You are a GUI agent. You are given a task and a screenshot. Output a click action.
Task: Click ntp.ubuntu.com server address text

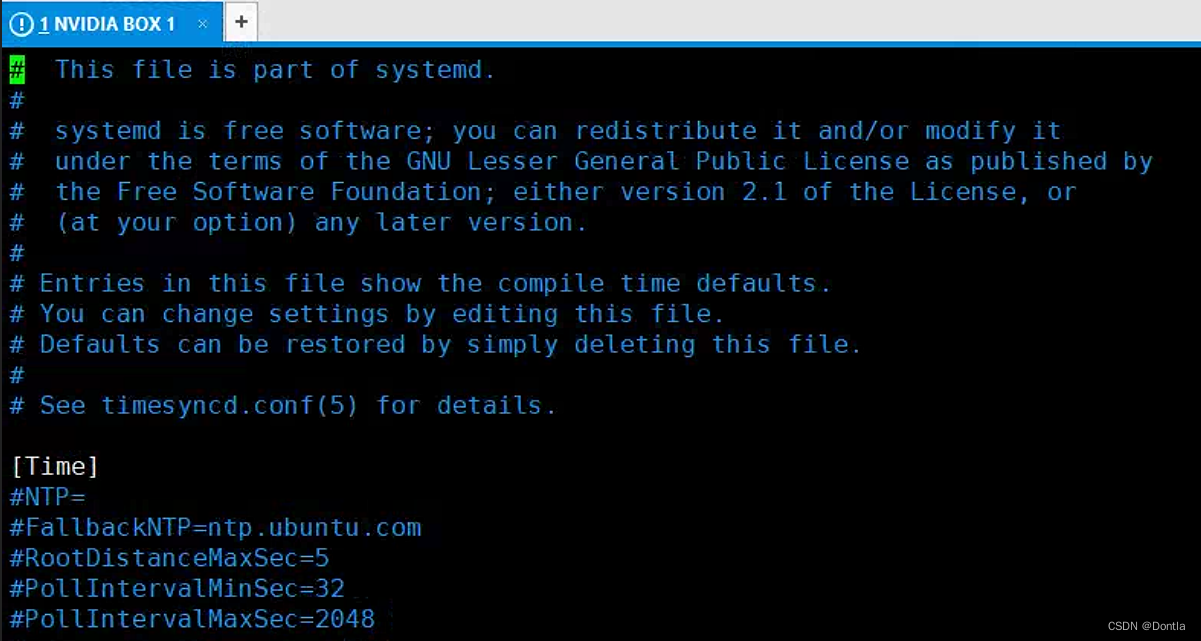click(x=314, y=528)
